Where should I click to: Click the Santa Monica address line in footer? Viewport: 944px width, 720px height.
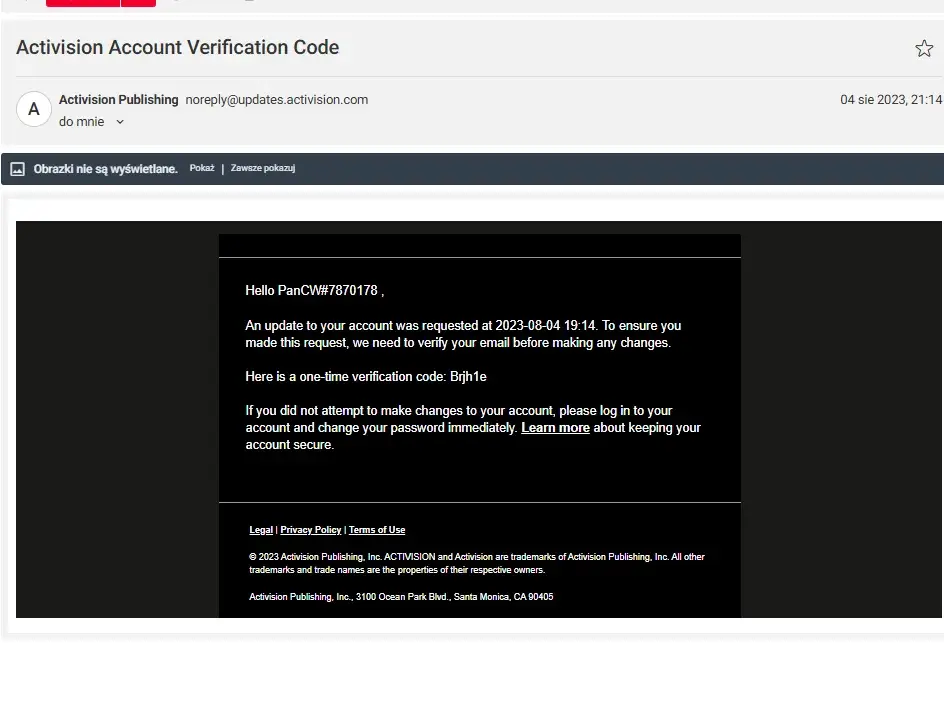pos(401,597)
